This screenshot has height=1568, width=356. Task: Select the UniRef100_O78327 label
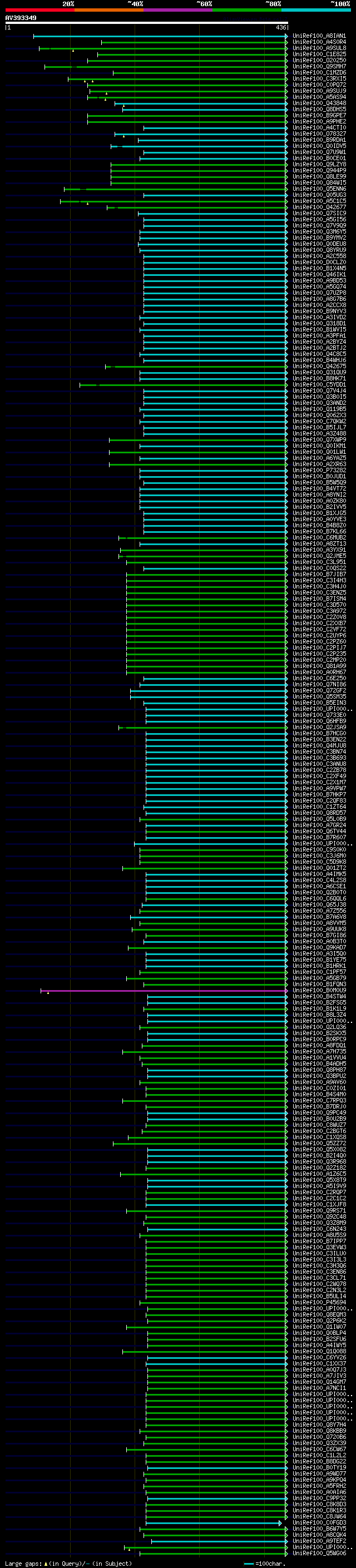point(319,134)
